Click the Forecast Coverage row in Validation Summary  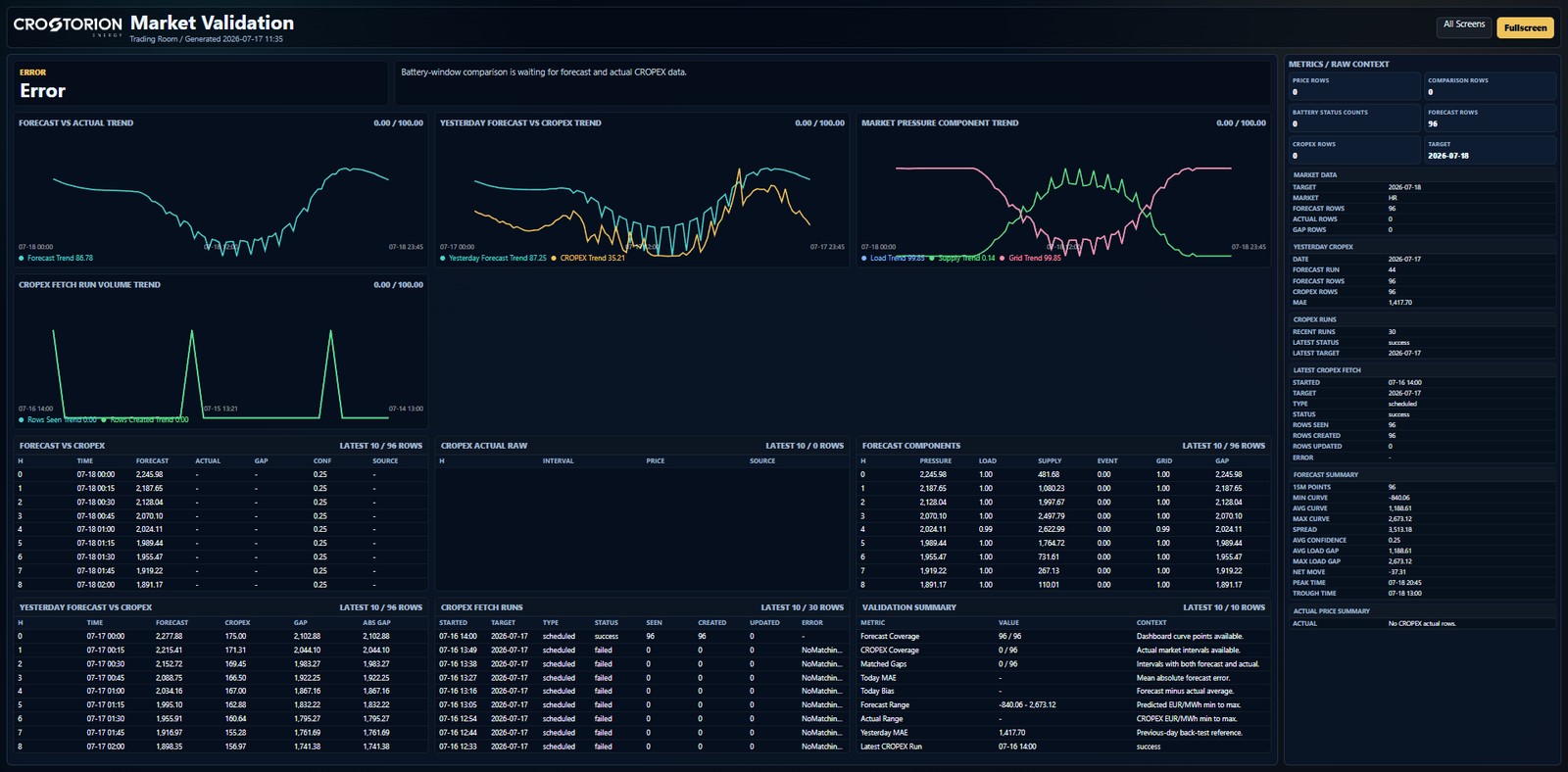1063,636
